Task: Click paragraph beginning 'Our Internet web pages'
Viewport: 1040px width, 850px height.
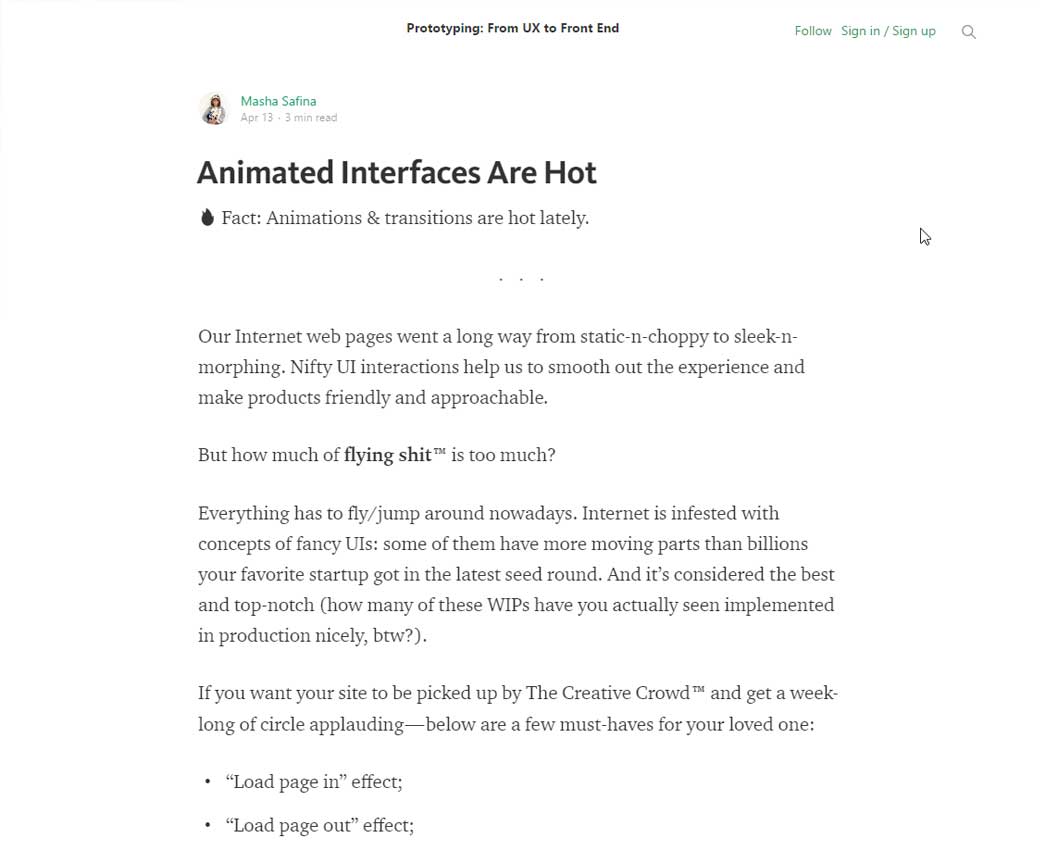Action: [x=500, y=366]
